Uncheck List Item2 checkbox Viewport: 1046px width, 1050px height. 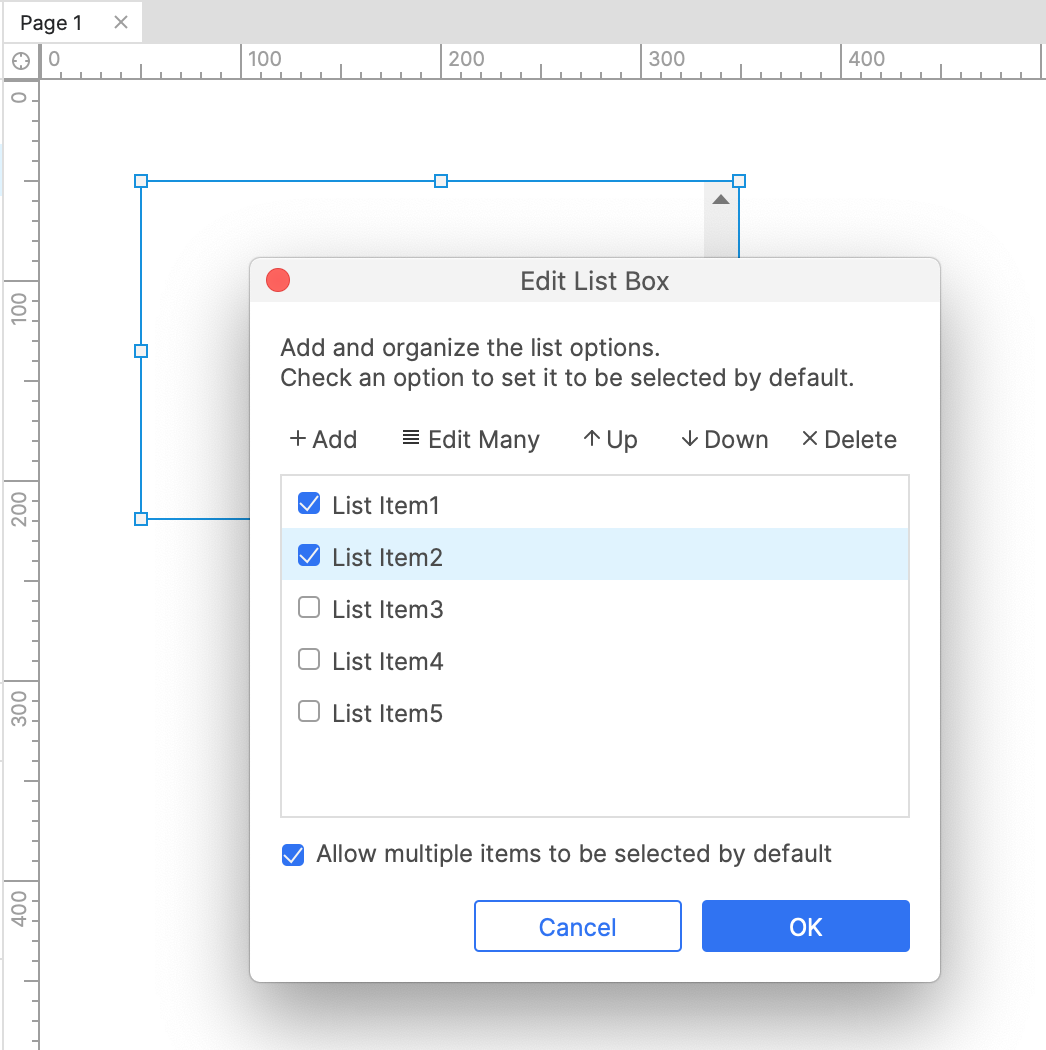pos(310,556)
